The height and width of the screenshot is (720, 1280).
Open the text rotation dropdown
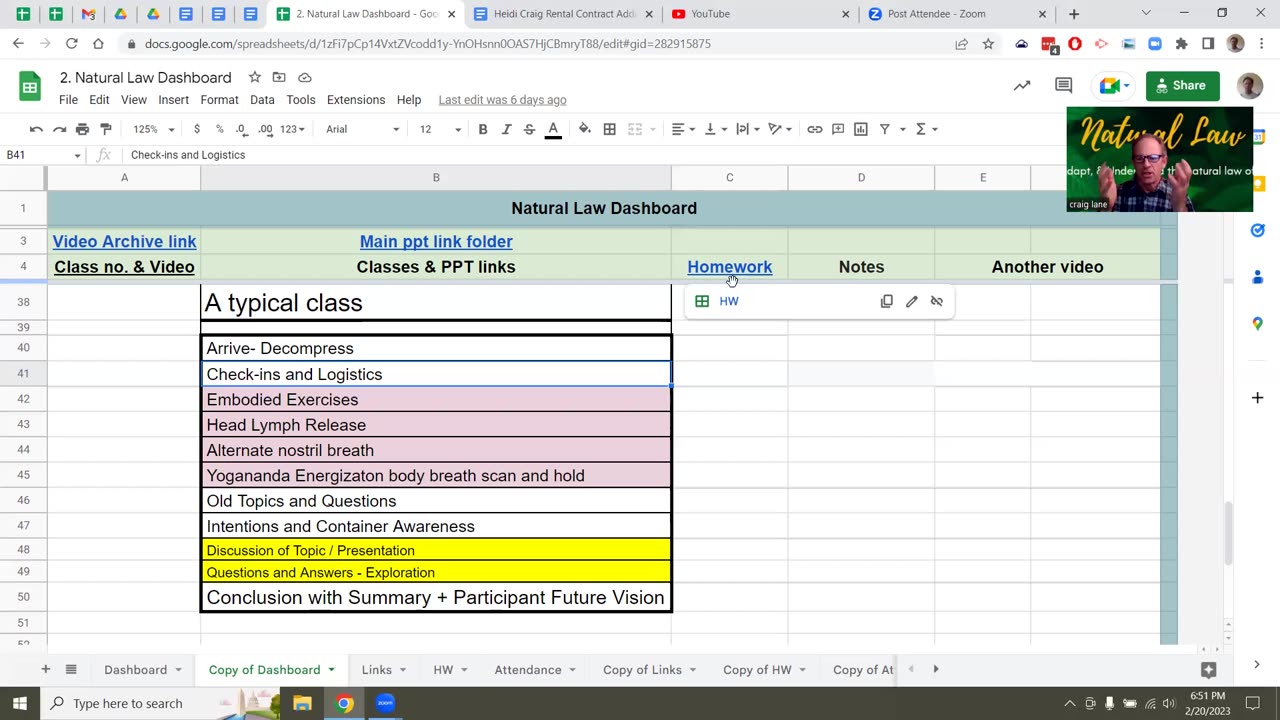pyautogui.click(x=780, y=129)
